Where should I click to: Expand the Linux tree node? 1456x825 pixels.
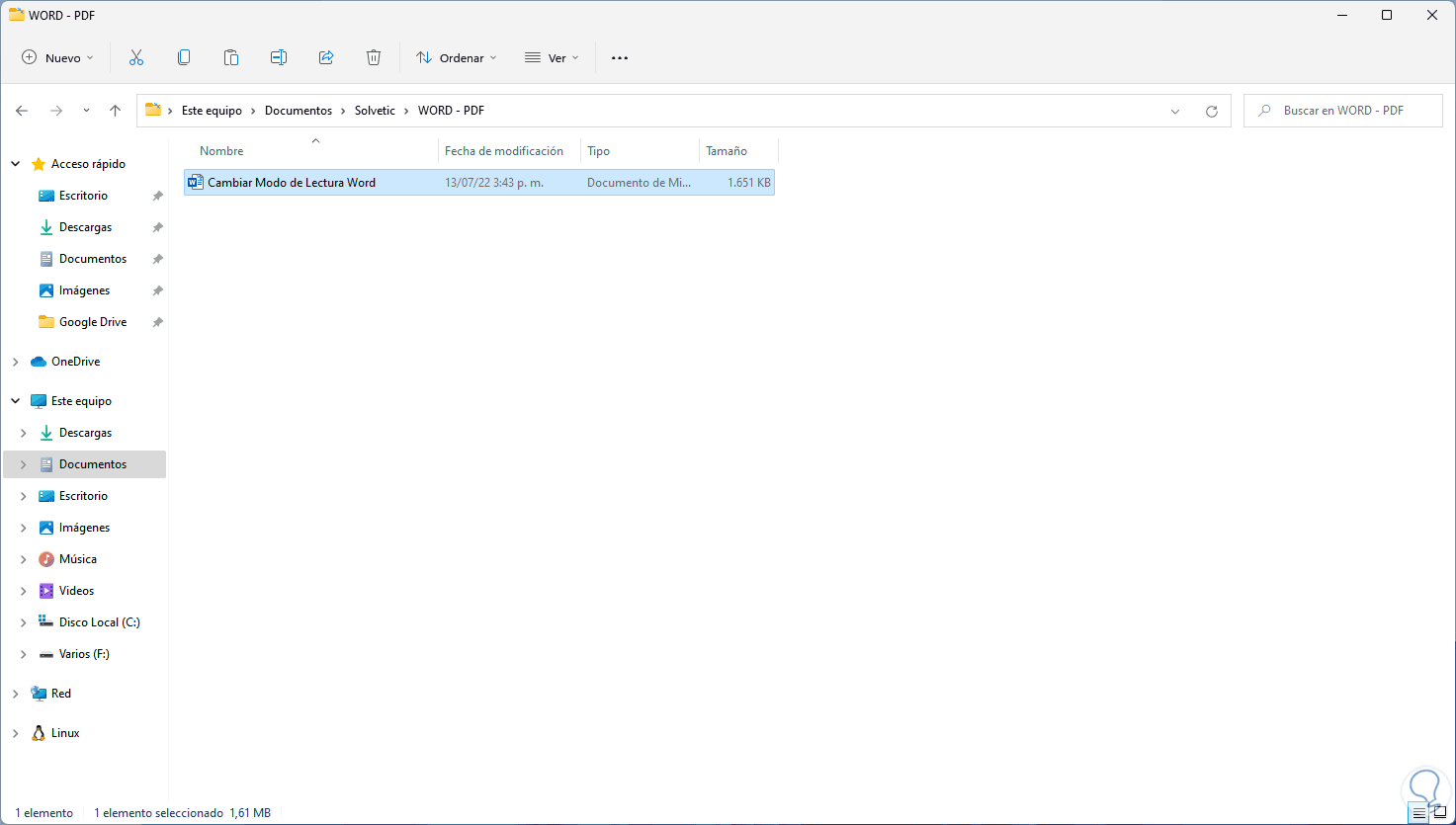coord(16,733)
